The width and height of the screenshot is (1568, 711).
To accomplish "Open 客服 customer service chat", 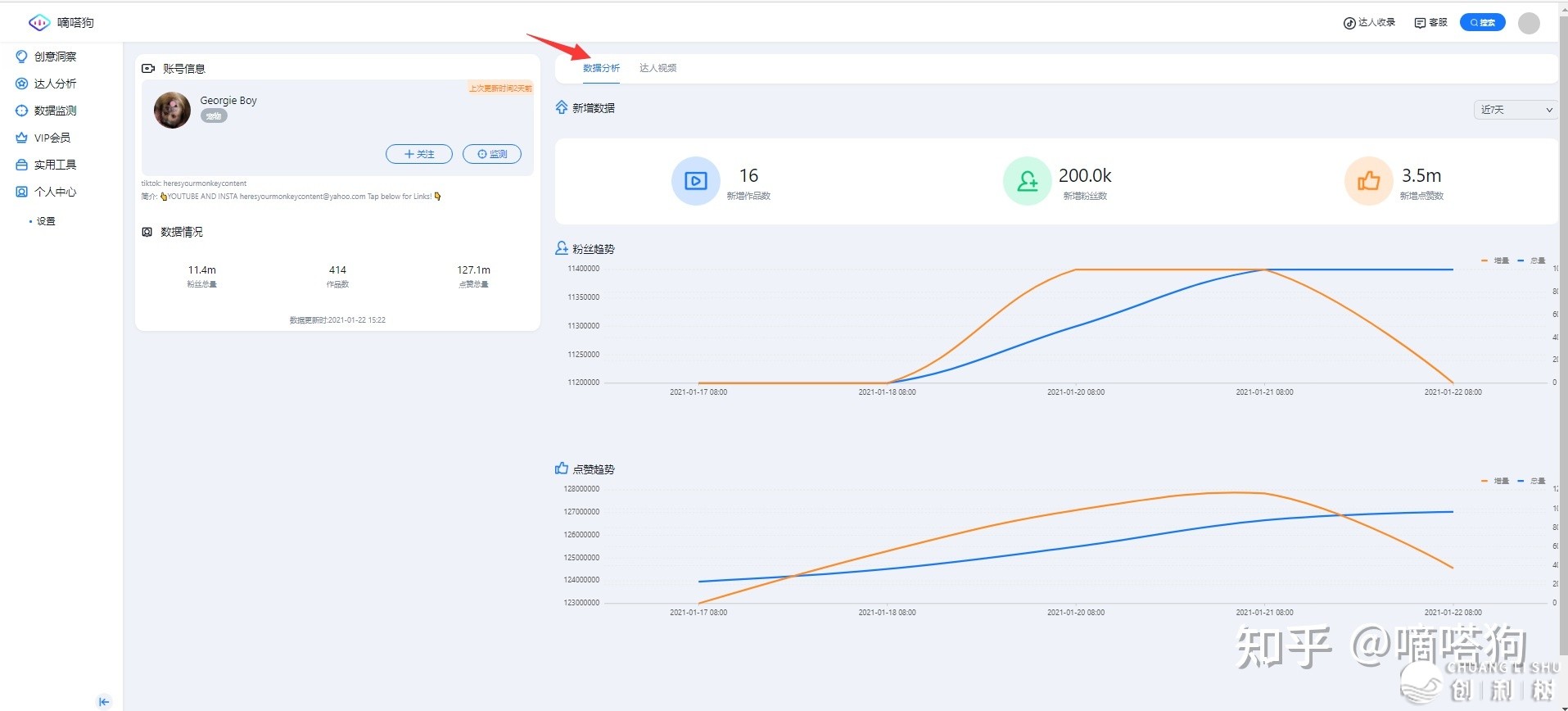I will 1430,23.
